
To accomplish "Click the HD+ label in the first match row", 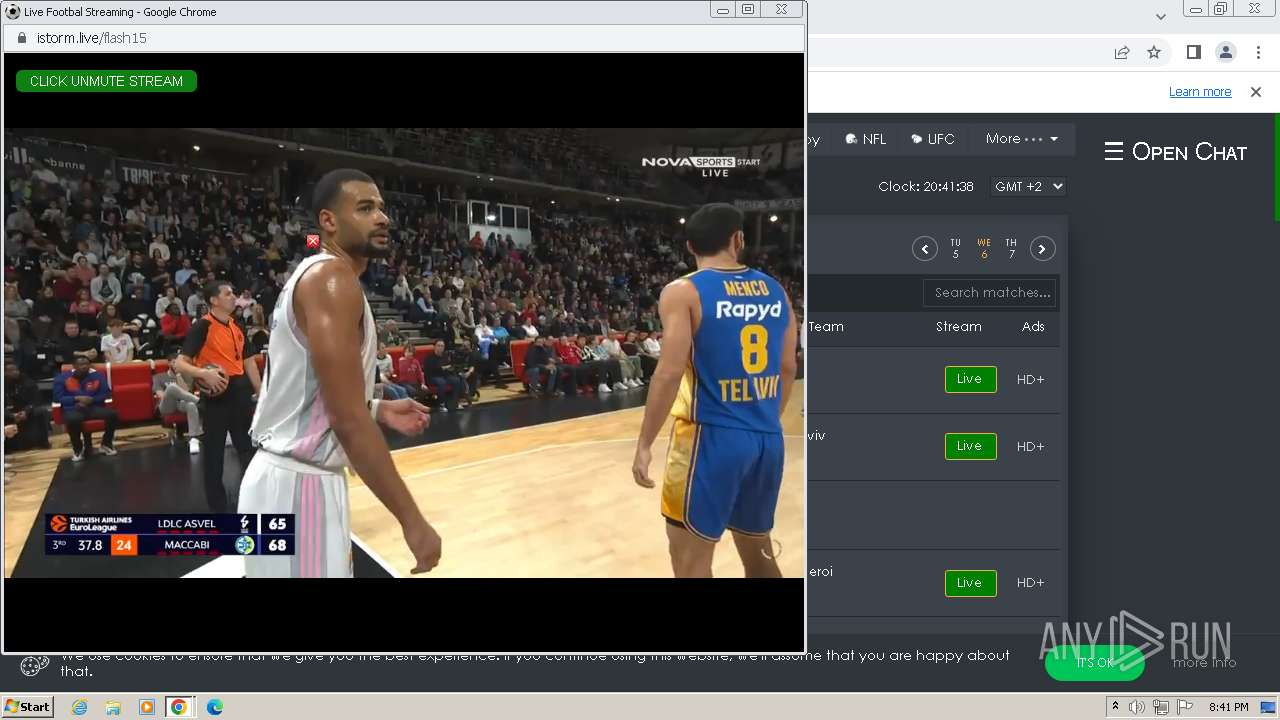I will [1030, 379].
